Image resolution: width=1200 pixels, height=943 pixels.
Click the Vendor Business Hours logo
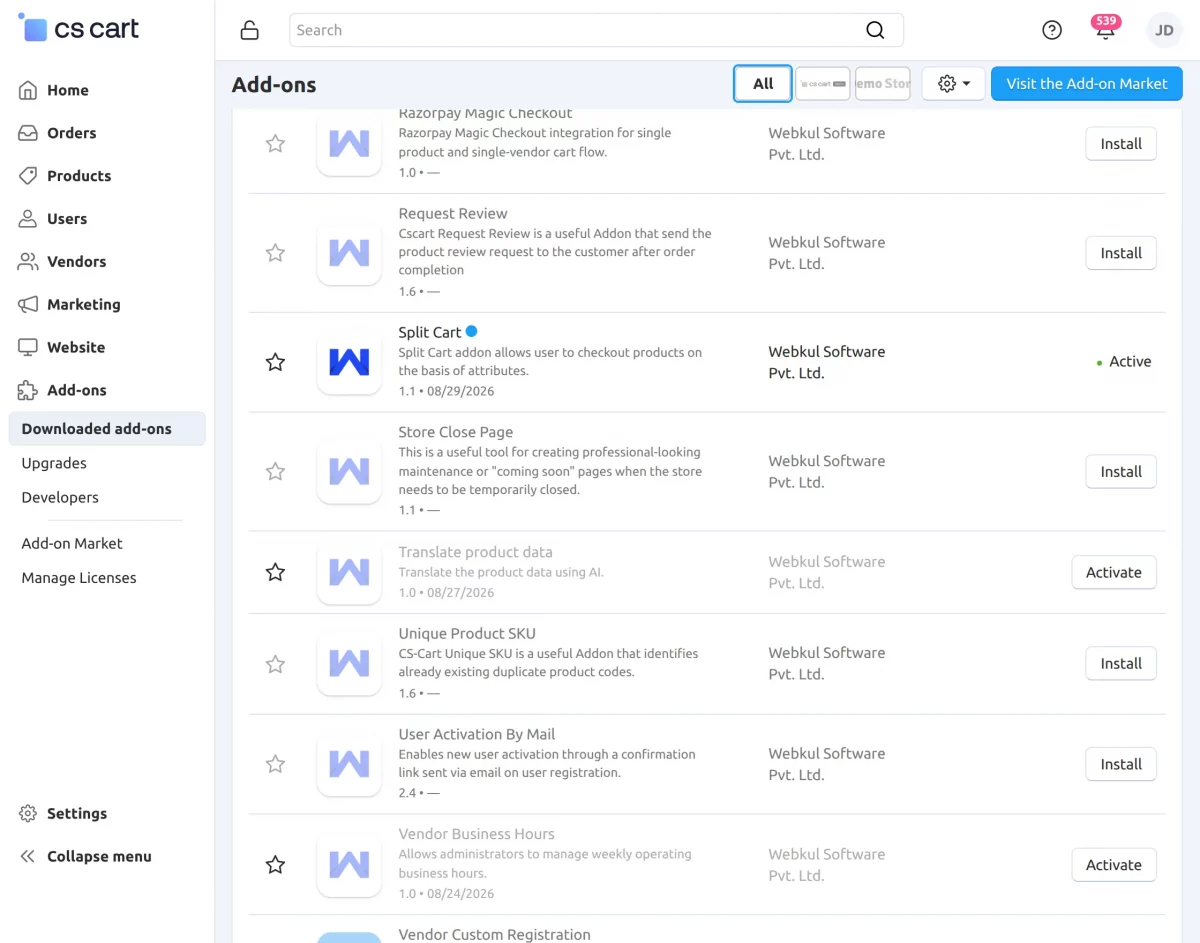(349, 865)
